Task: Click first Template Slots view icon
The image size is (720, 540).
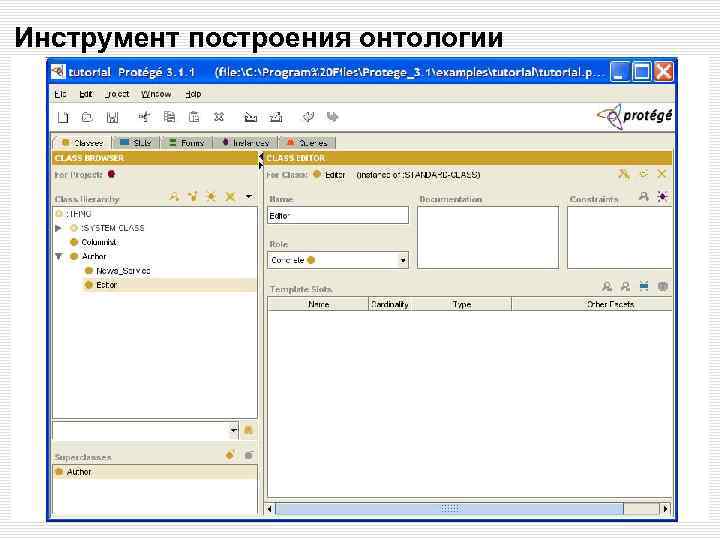Action: pyautogui.click(x=607, y=287)
